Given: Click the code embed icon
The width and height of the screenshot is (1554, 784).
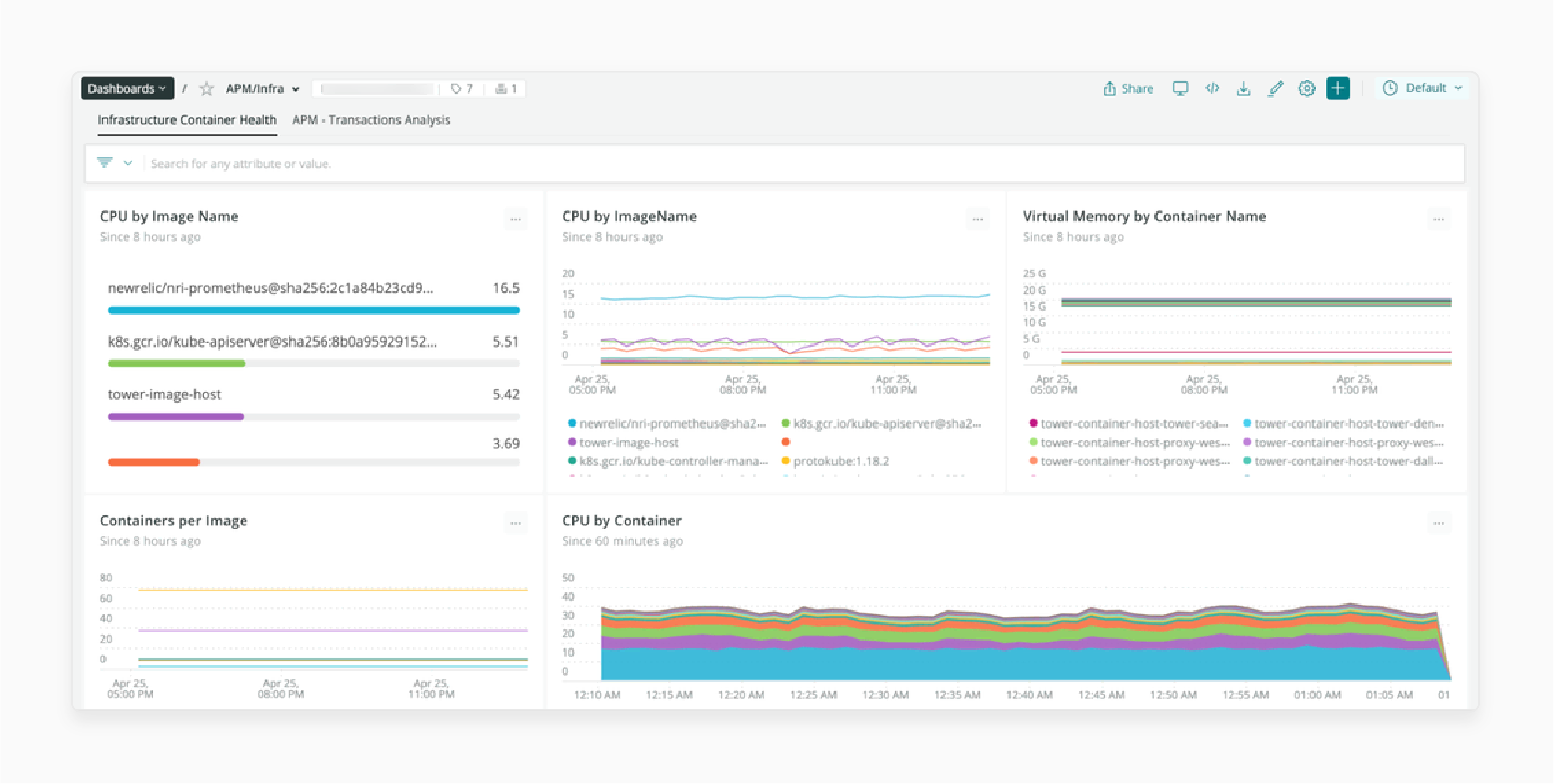Looking at the screenshot, I should (1212, 89).
